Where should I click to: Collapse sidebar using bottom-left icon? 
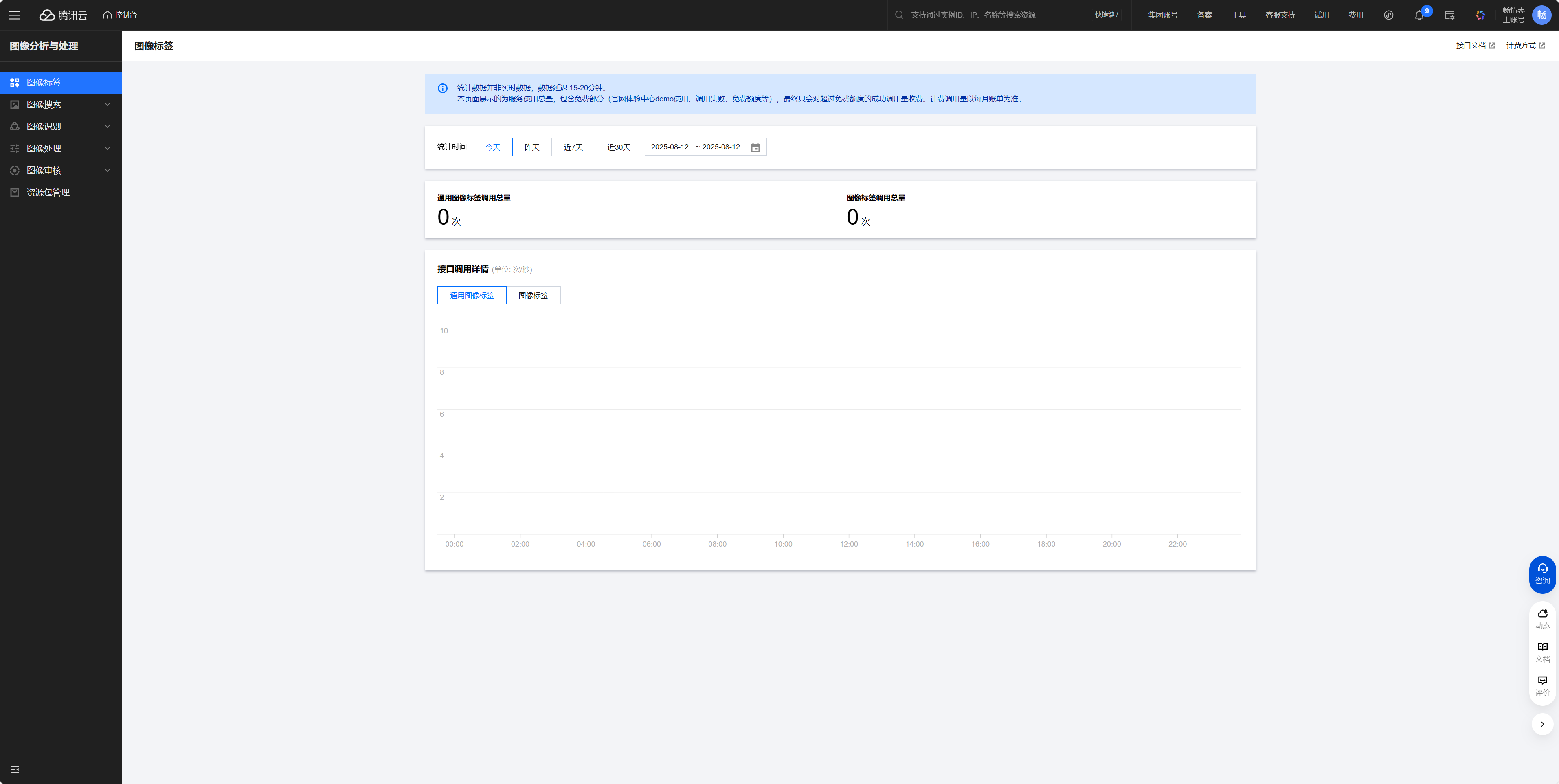(x=15, y=769)
